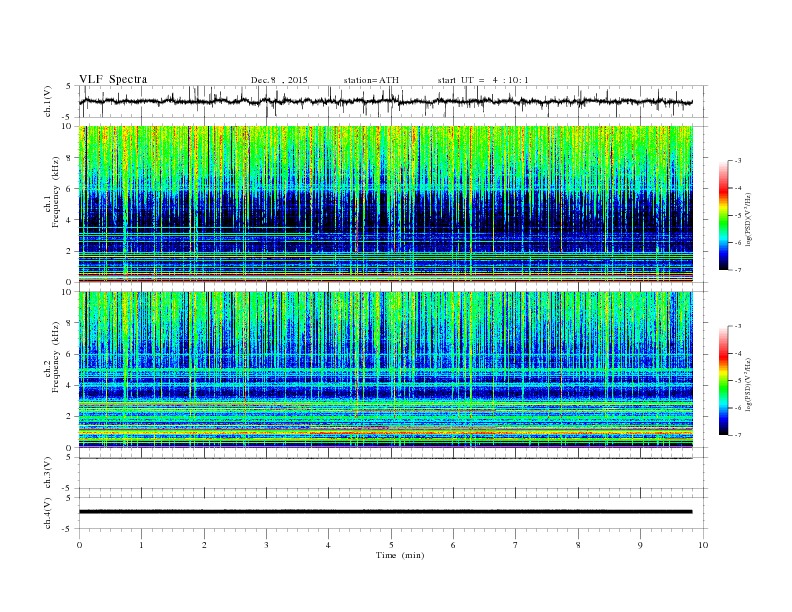Click the time-axis tick label "9"

point(640,545)
